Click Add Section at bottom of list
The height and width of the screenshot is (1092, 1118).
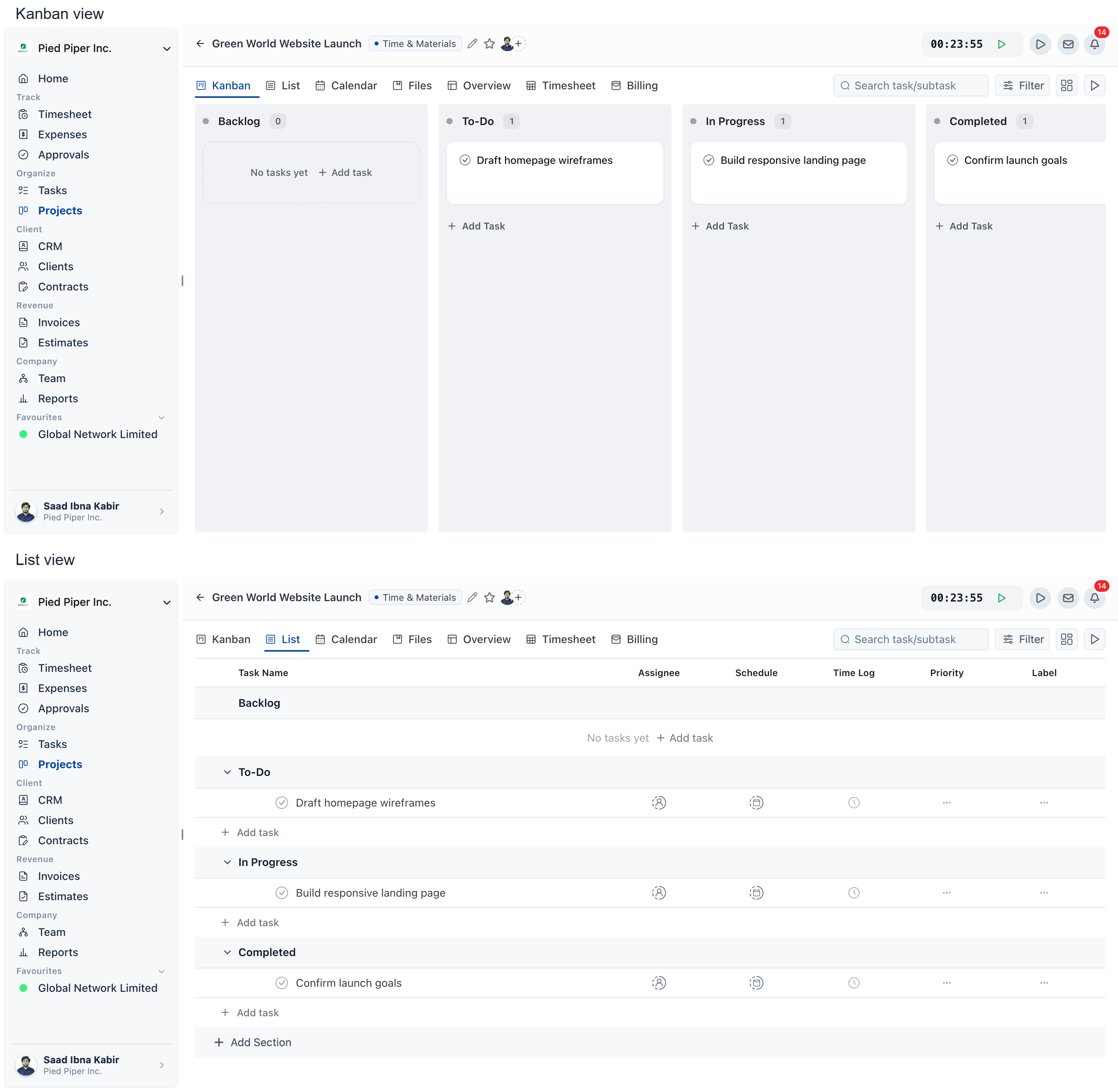(x=252, y=1042)
